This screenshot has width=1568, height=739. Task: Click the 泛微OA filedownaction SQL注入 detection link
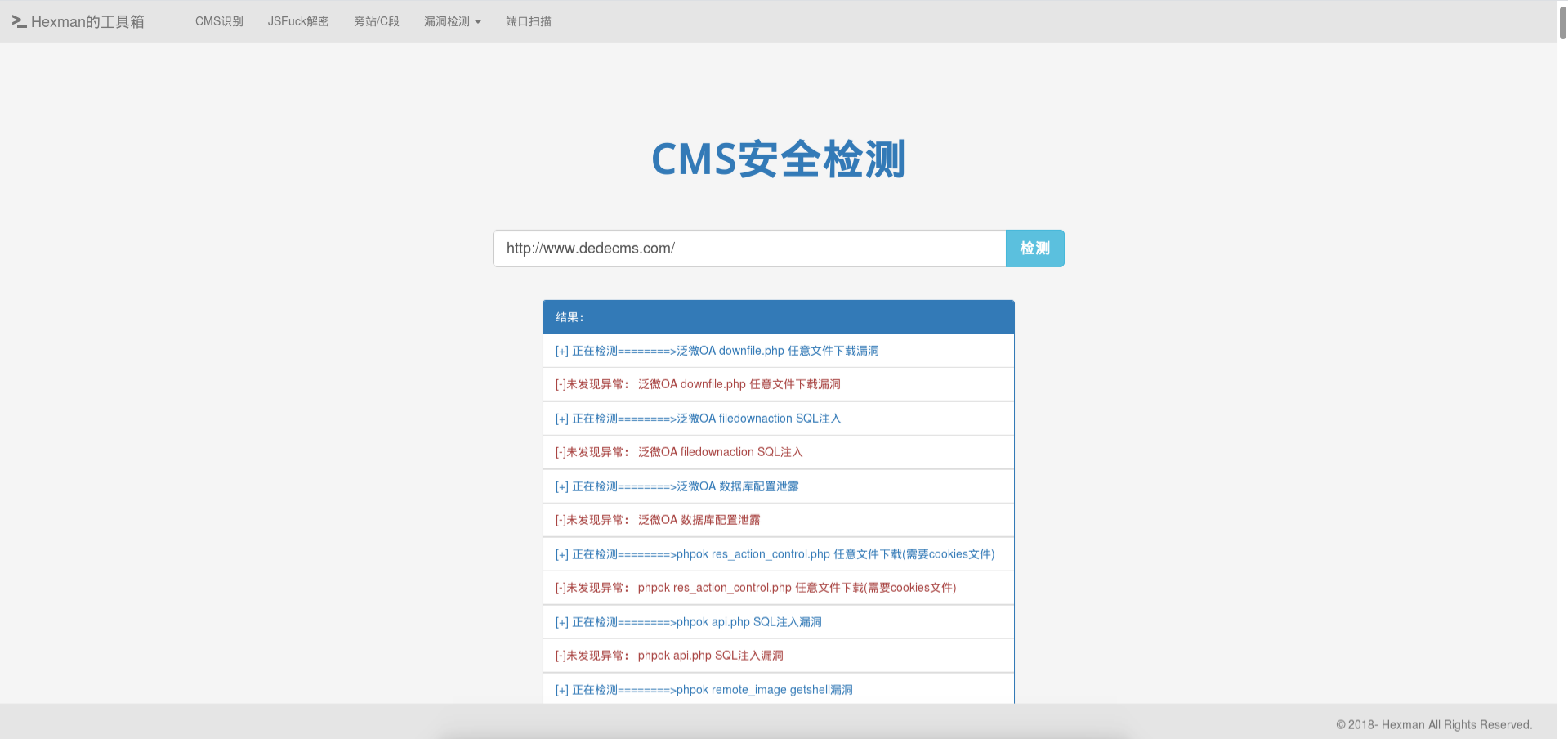[698, 418]
